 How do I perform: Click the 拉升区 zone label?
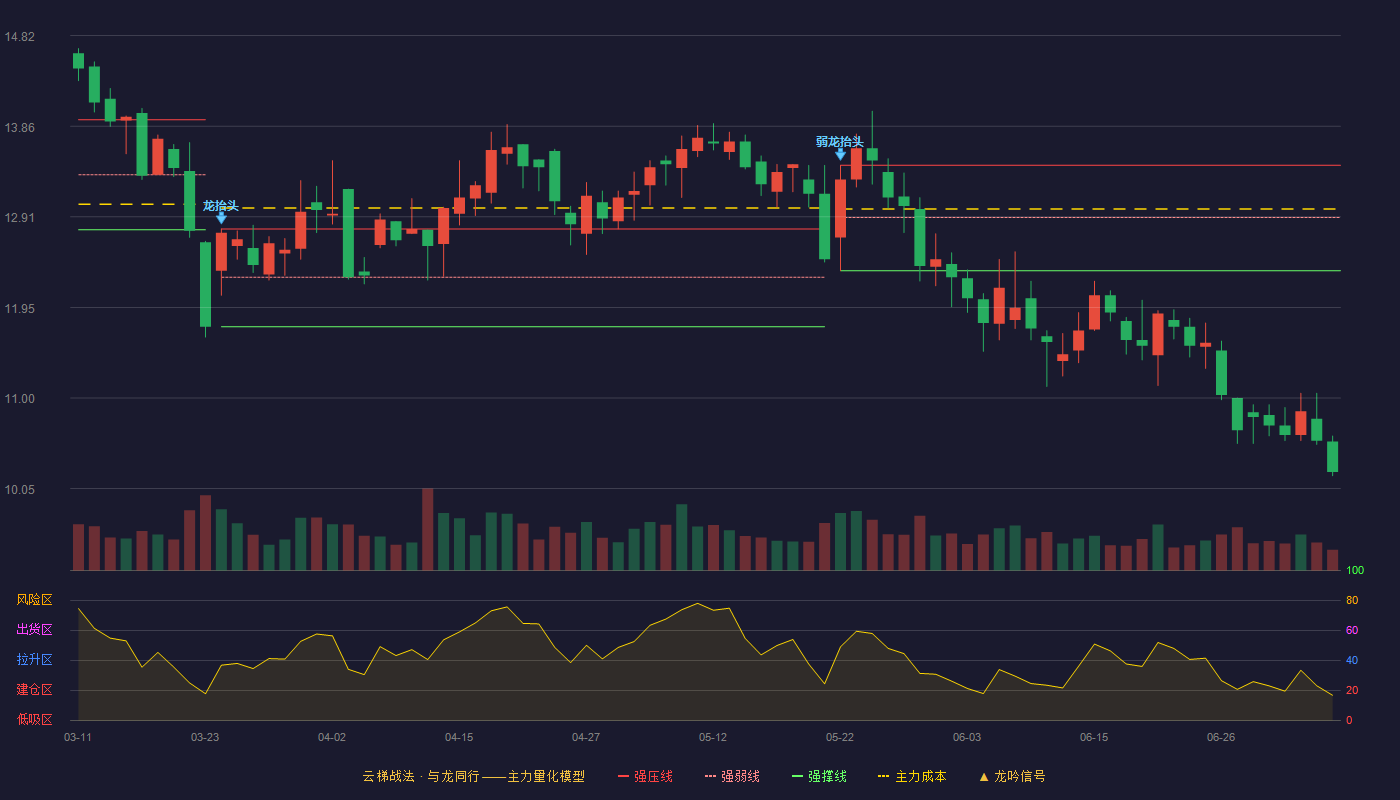click(x=34, y=660)
